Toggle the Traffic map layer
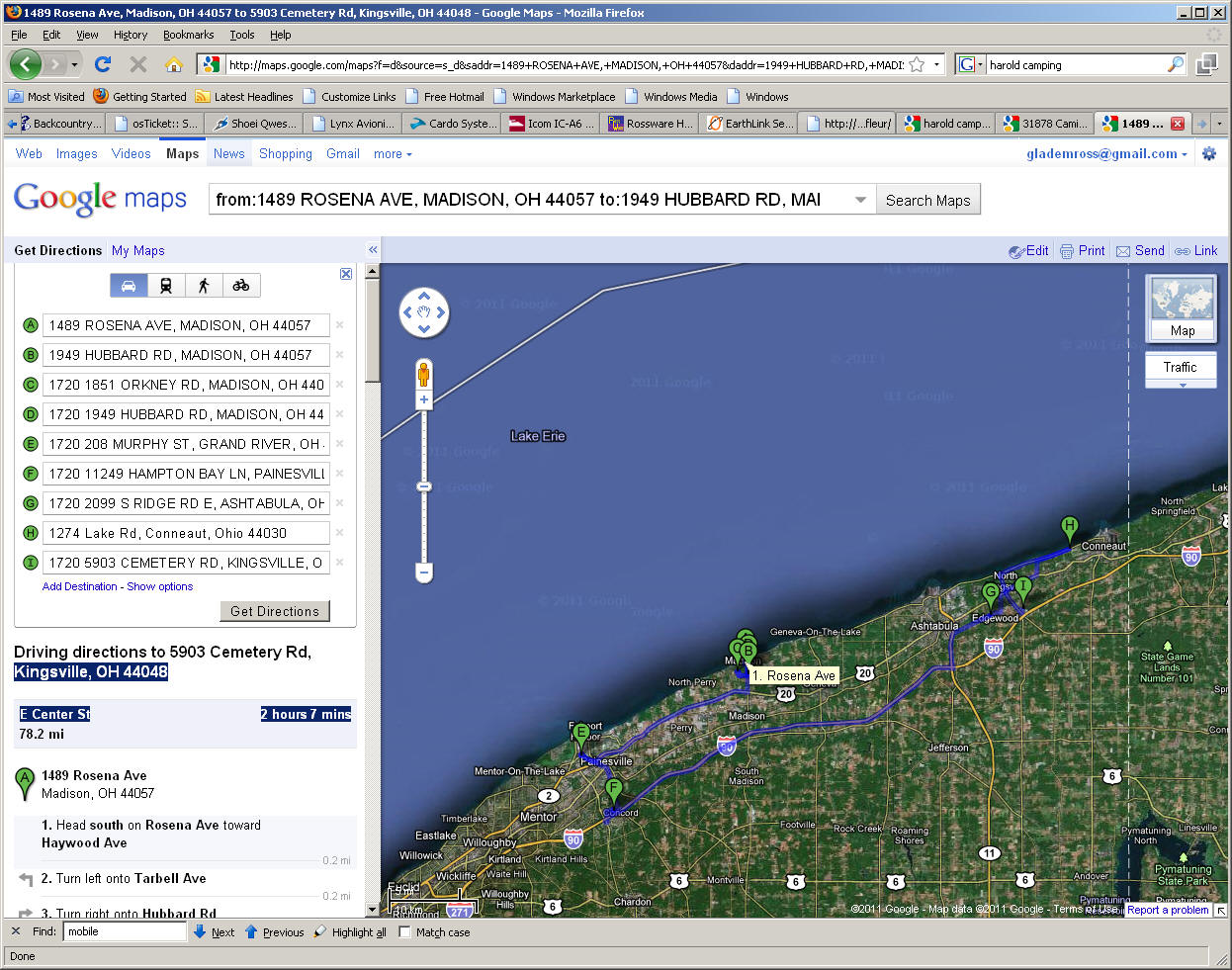The height and width of the screenshot is (970, 1232). [x=1180, y=367]
